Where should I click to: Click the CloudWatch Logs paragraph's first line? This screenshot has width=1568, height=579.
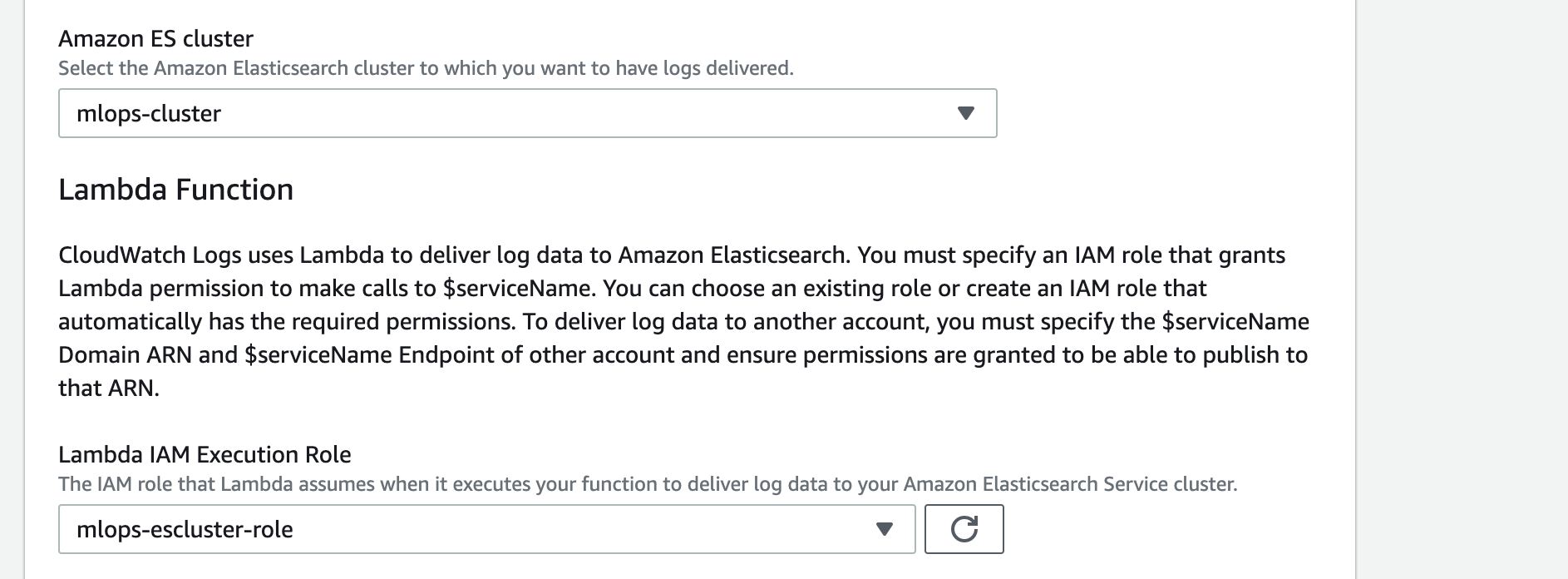672,255
